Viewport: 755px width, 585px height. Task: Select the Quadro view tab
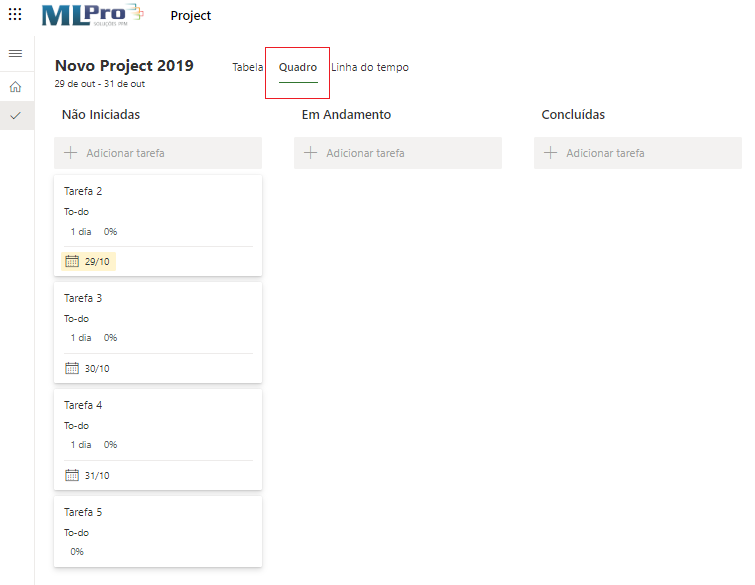pyautogui.click(x=298, y=67)
